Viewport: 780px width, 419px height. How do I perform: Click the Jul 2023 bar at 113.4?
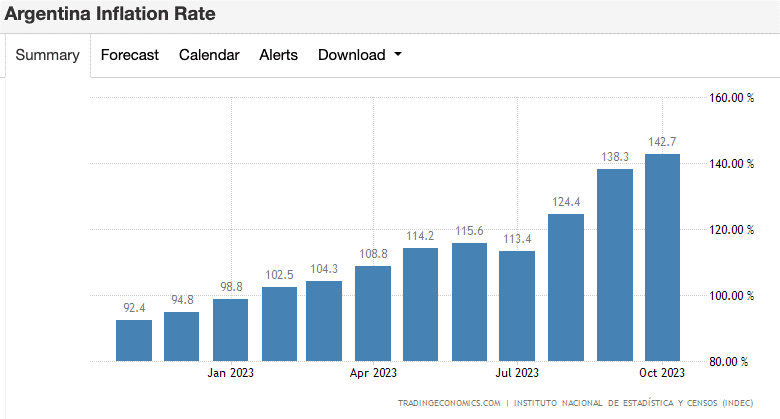pyautogui.click(x=517, y=306)
